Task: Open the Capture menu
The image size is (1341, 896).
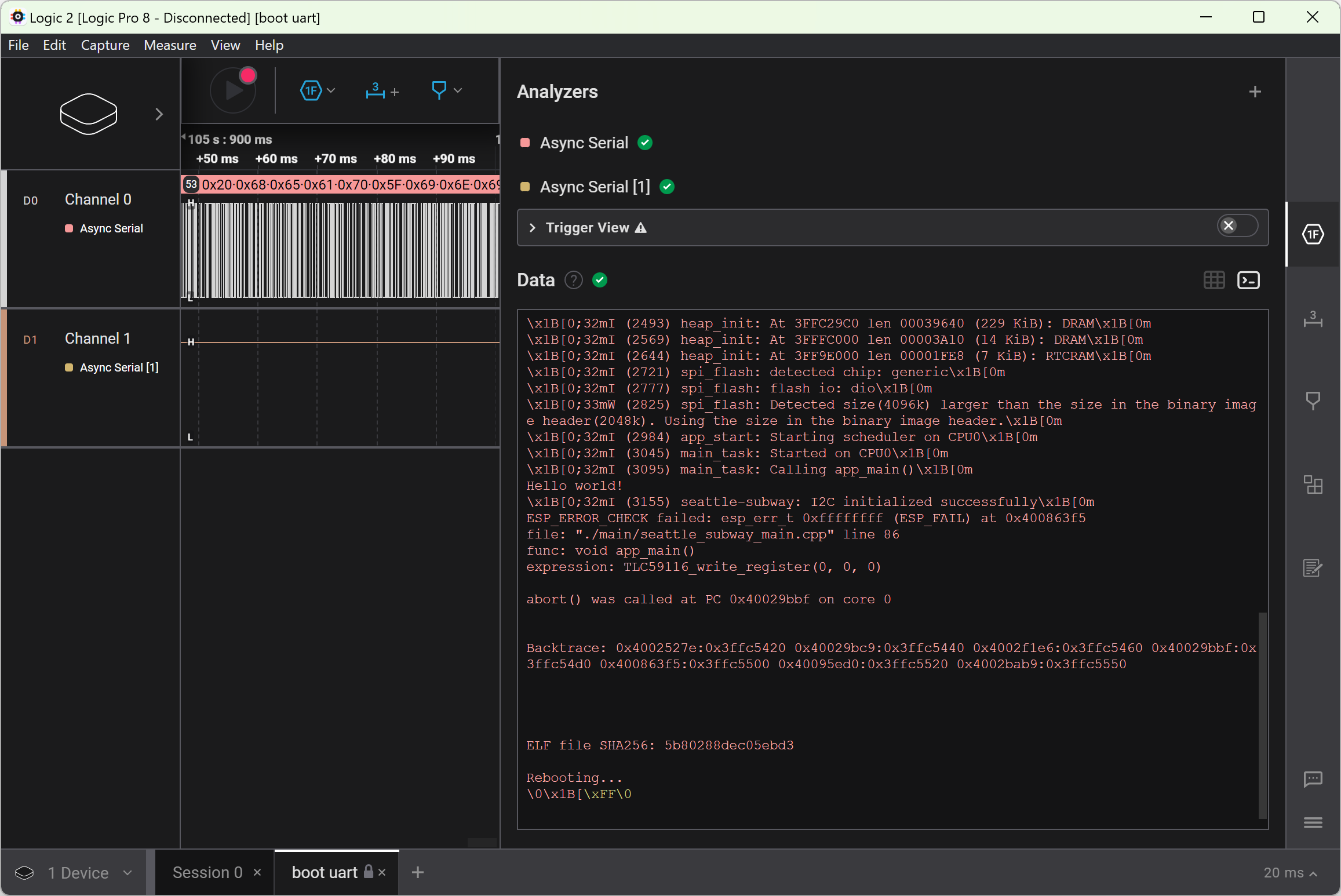Action: click(105, 45)
